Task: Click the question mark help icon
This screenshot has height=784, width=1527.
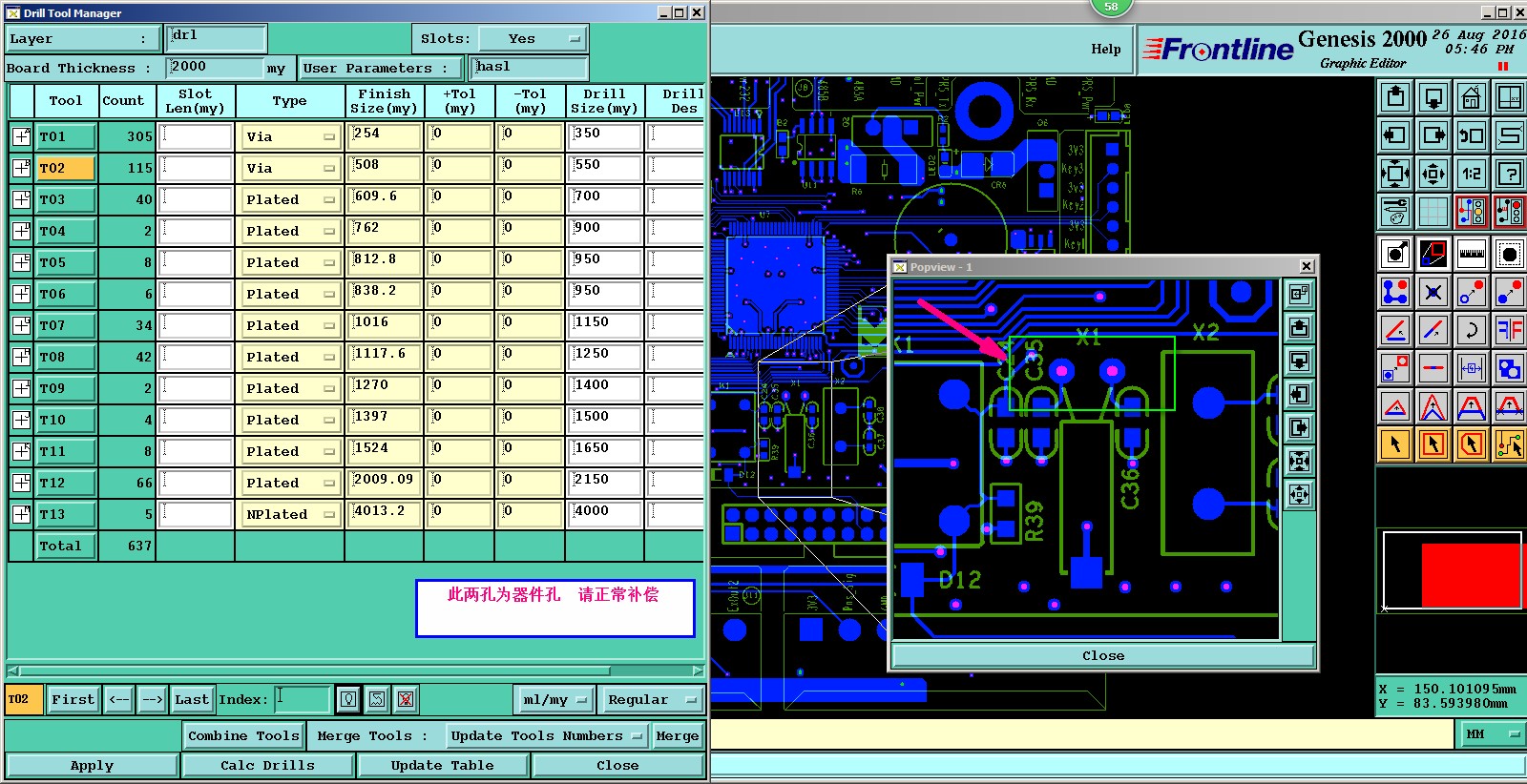Action: tap(1510, 174)
